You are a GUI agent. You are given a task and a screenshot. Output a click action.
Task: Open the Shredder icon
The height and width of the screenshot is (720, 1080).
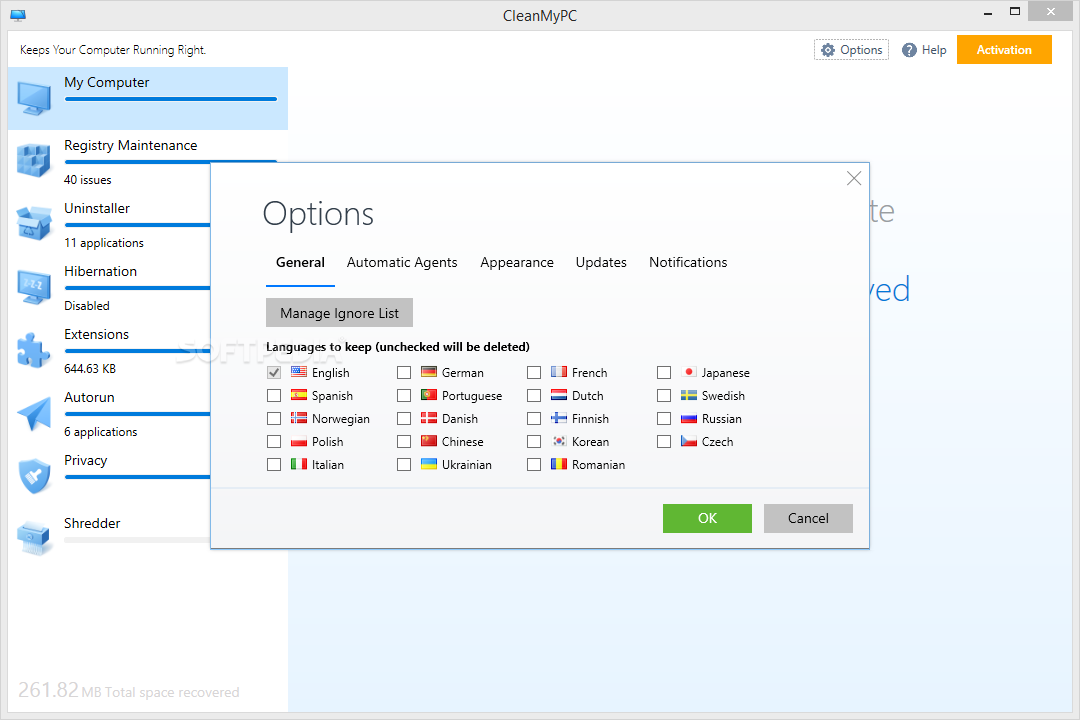click(34, 538)
